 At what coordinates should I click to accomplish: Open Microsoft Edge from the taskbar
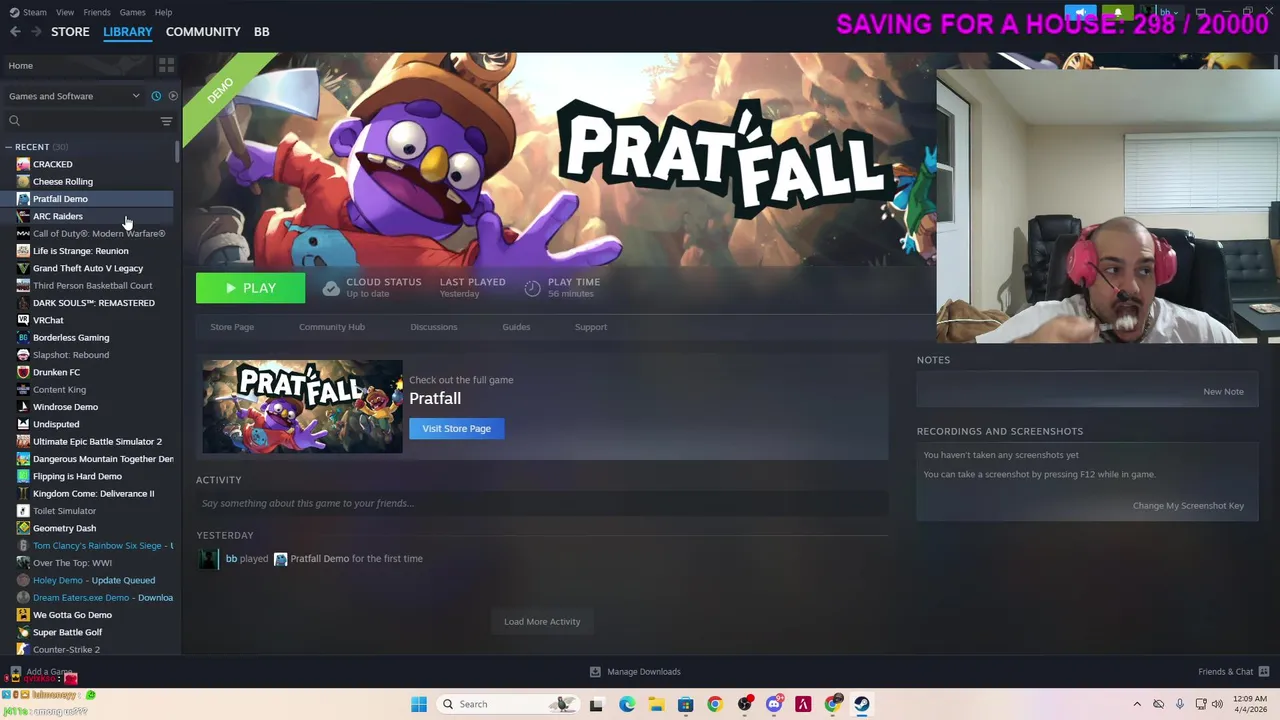click(x=627, y=704)
